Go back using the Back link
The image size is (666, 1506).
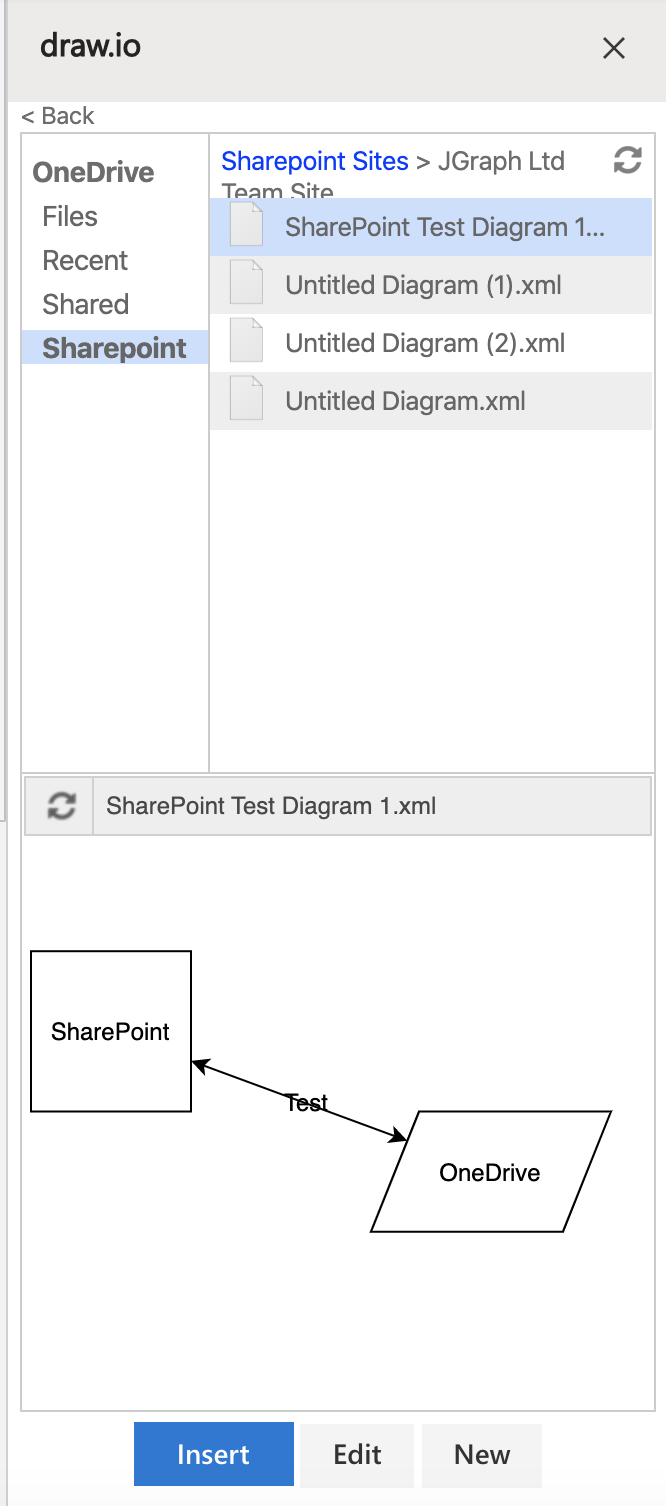tap(57, 116)
